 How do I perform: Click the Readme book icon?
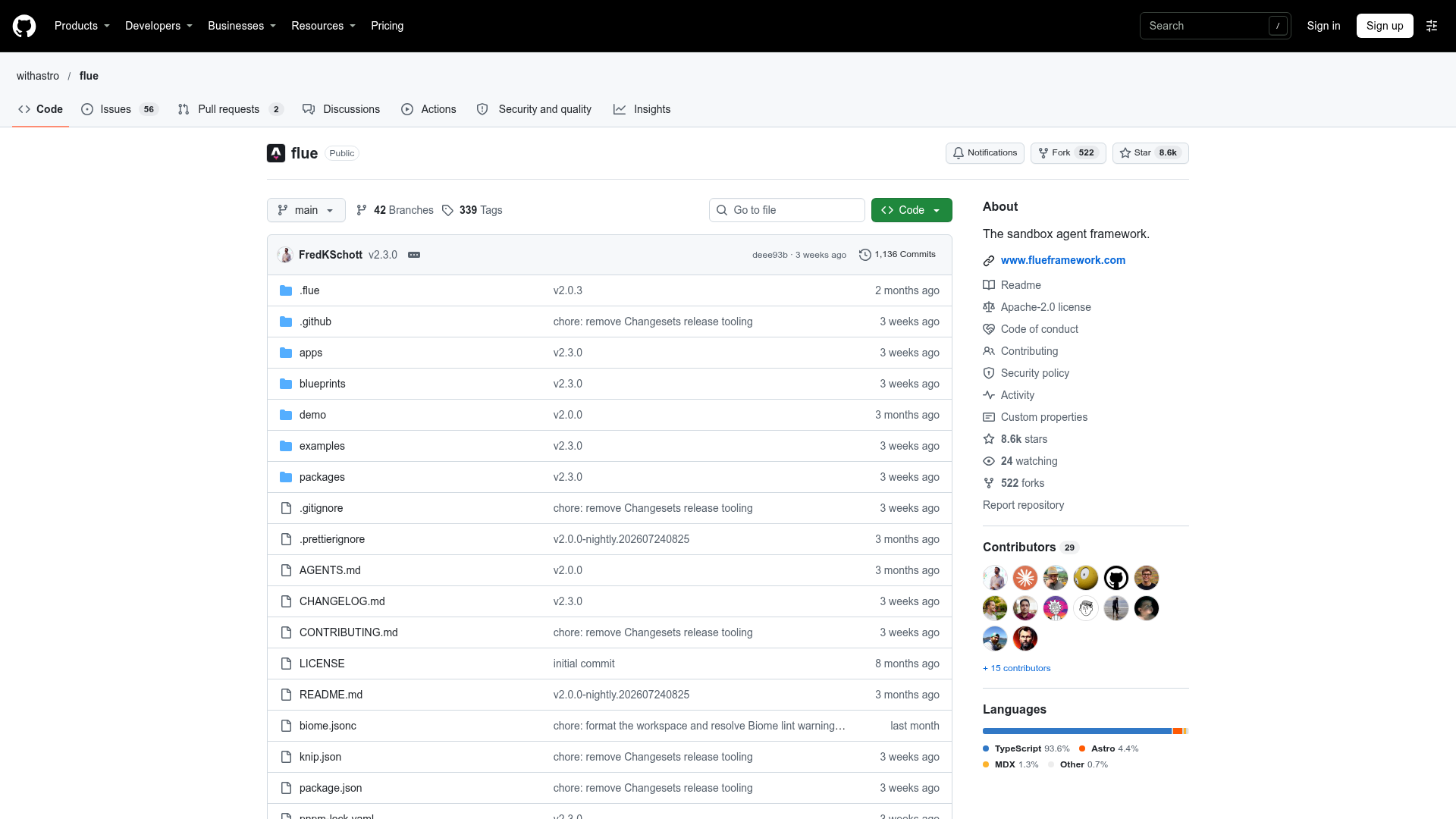coord(989,285)
